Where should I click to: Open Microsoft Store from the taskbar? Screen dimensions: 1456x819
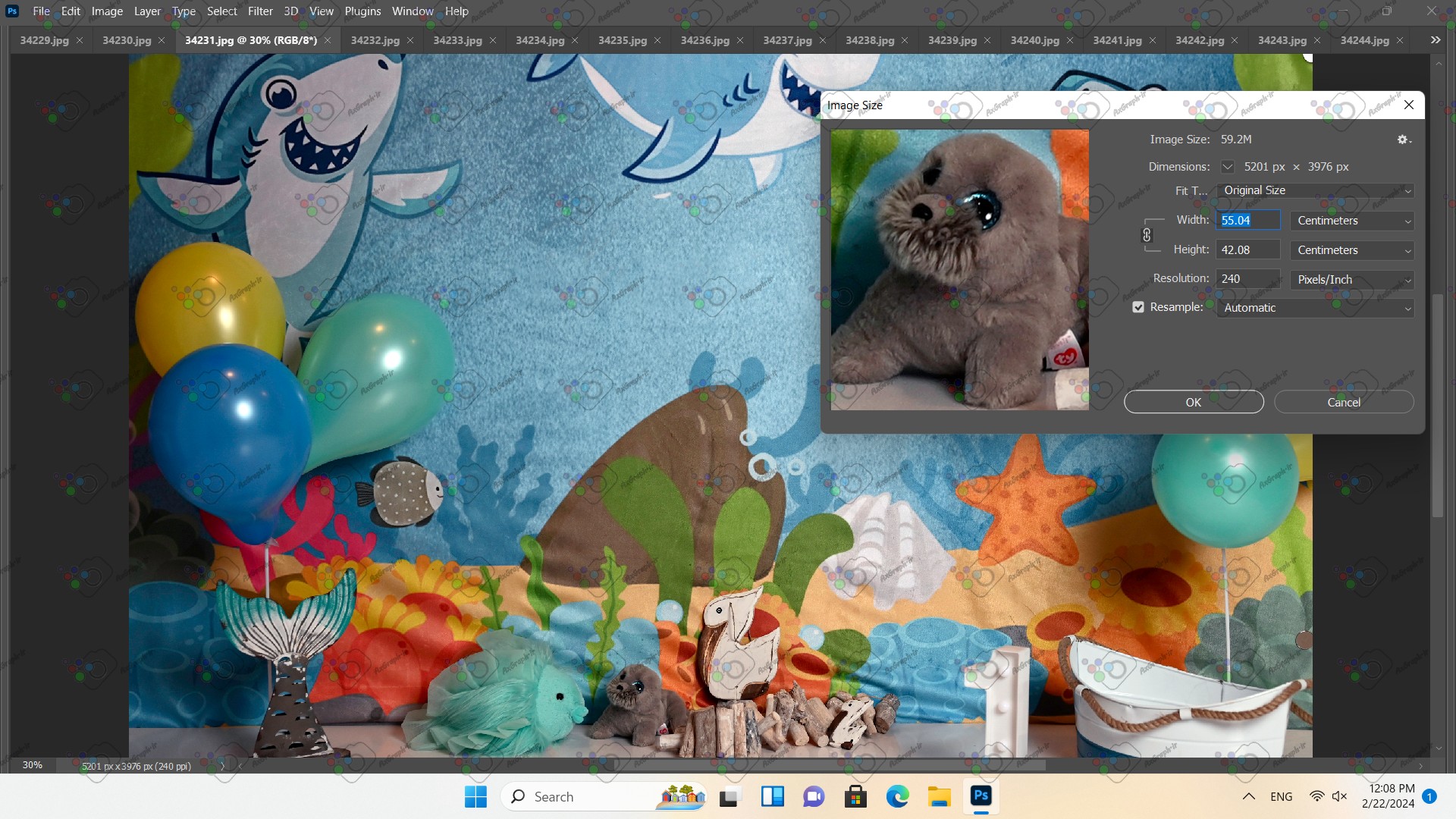pos(855,796)
